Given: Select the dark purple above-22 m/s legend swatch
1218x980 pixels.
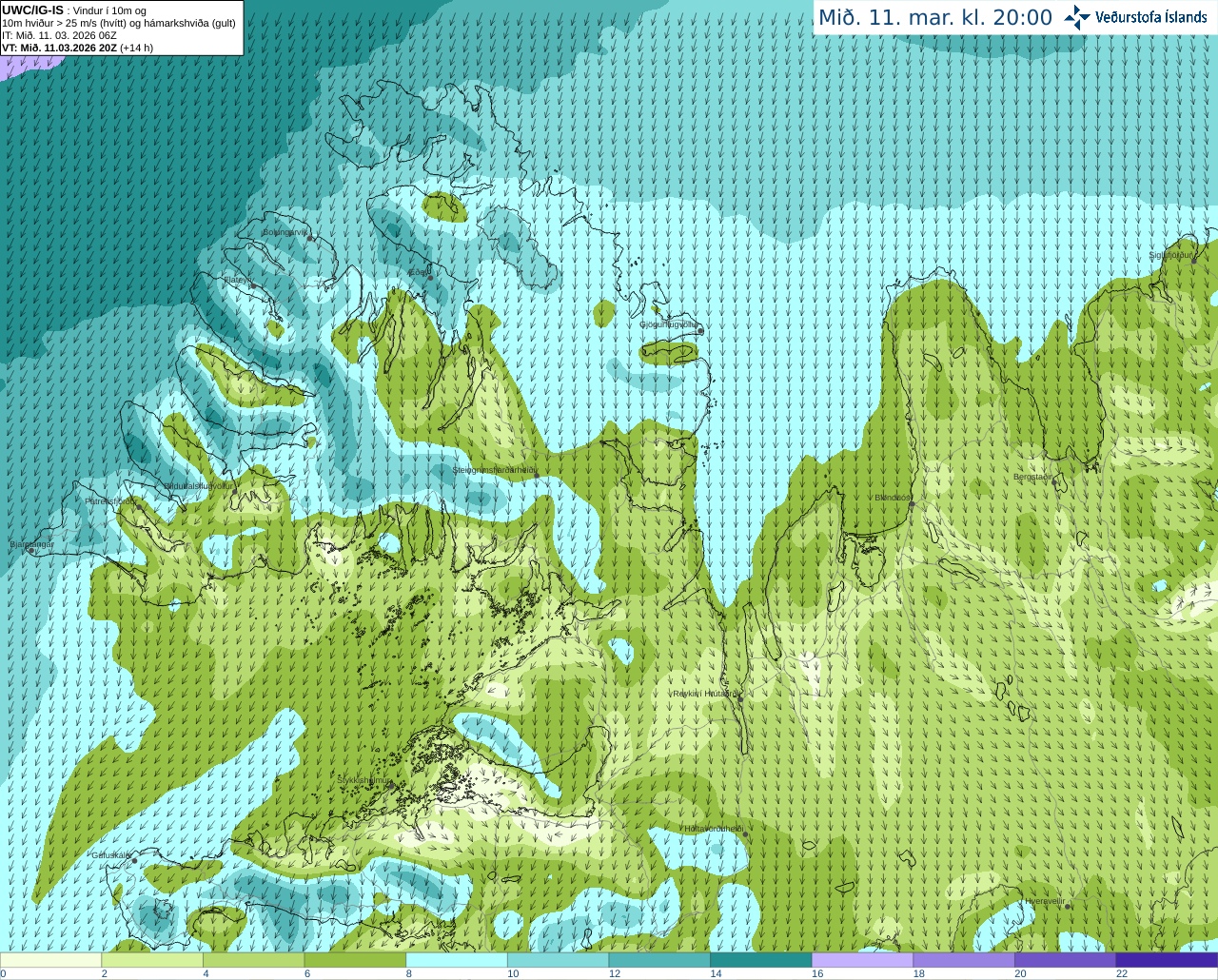Looking at the screenshot, I should click(x=1167, y=960).
